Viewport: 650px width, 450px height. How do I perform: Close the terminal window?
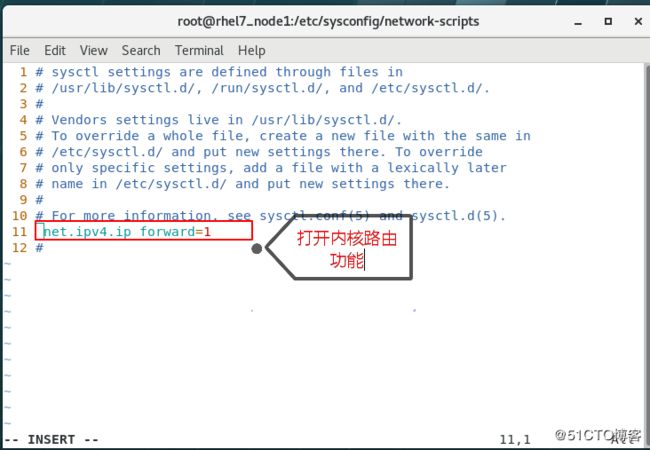pos(638,21)
